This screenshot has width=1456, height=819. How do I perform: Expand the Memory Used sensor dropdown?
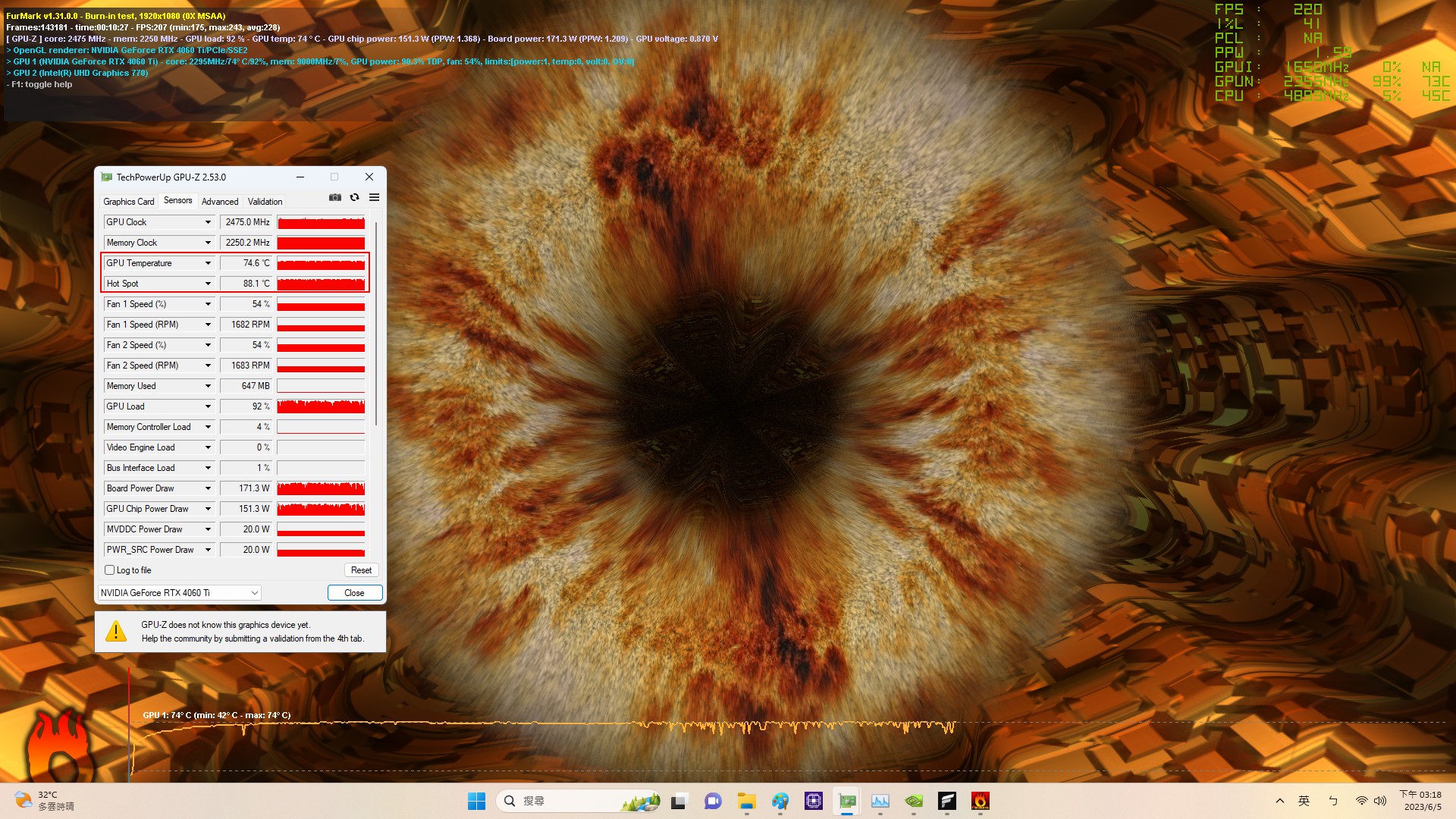(x=208, y=386)
